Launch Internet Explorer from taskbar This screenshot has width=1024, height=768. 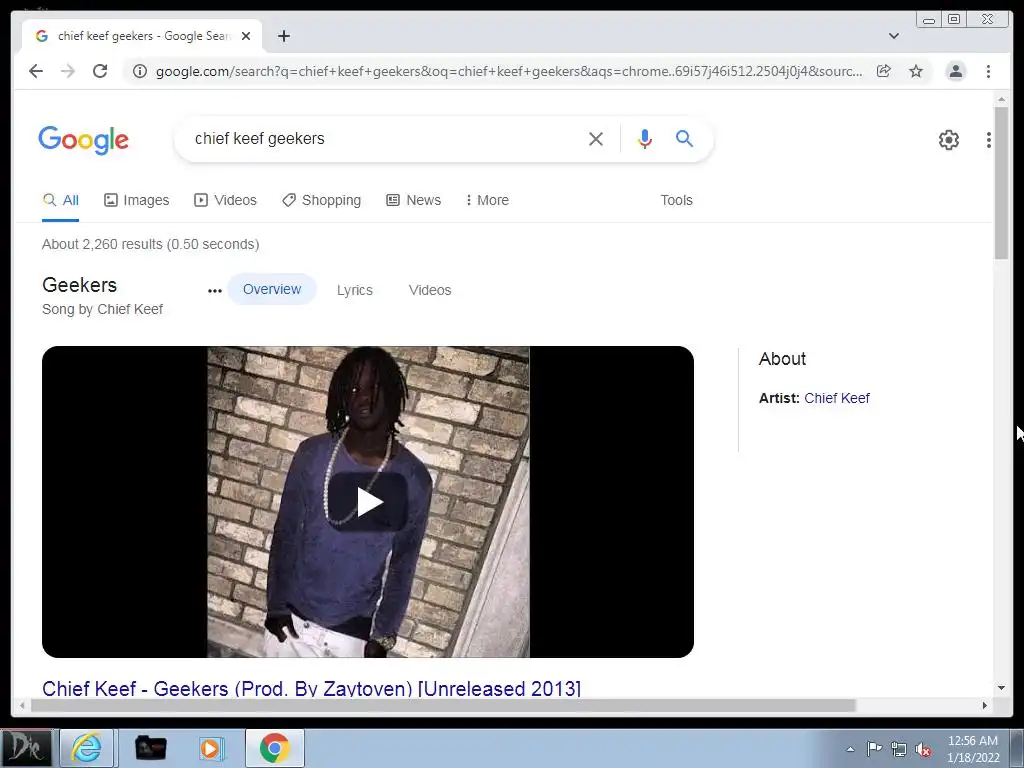point(87,747)
